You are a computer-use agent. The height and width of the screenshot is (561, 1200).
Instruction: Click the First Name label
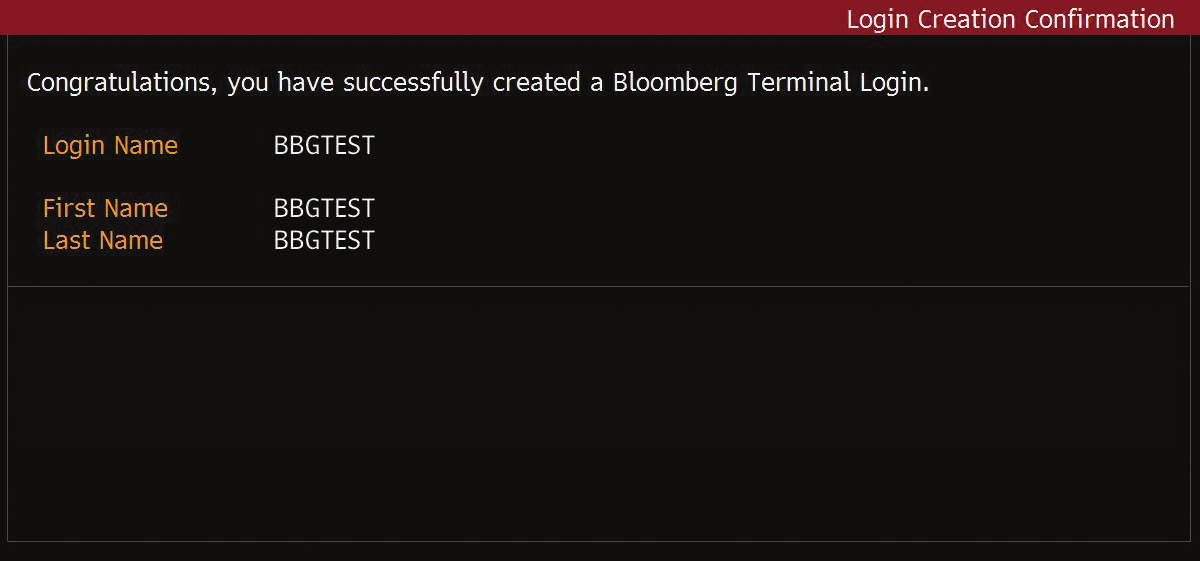tap(105, 208)
